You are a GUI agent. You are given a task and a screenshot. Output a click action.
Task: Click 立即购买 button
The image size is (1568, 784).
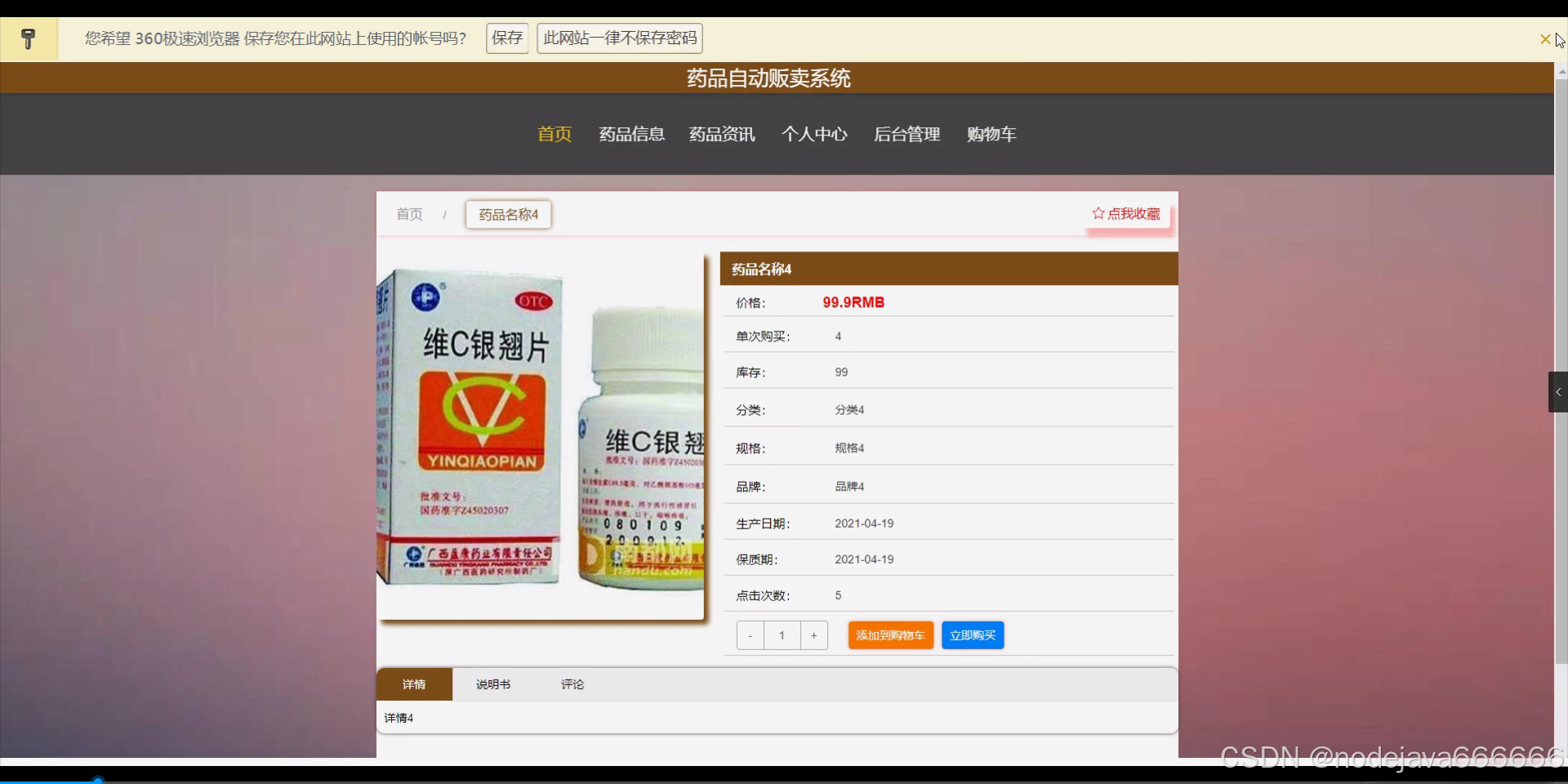point(973,635)
